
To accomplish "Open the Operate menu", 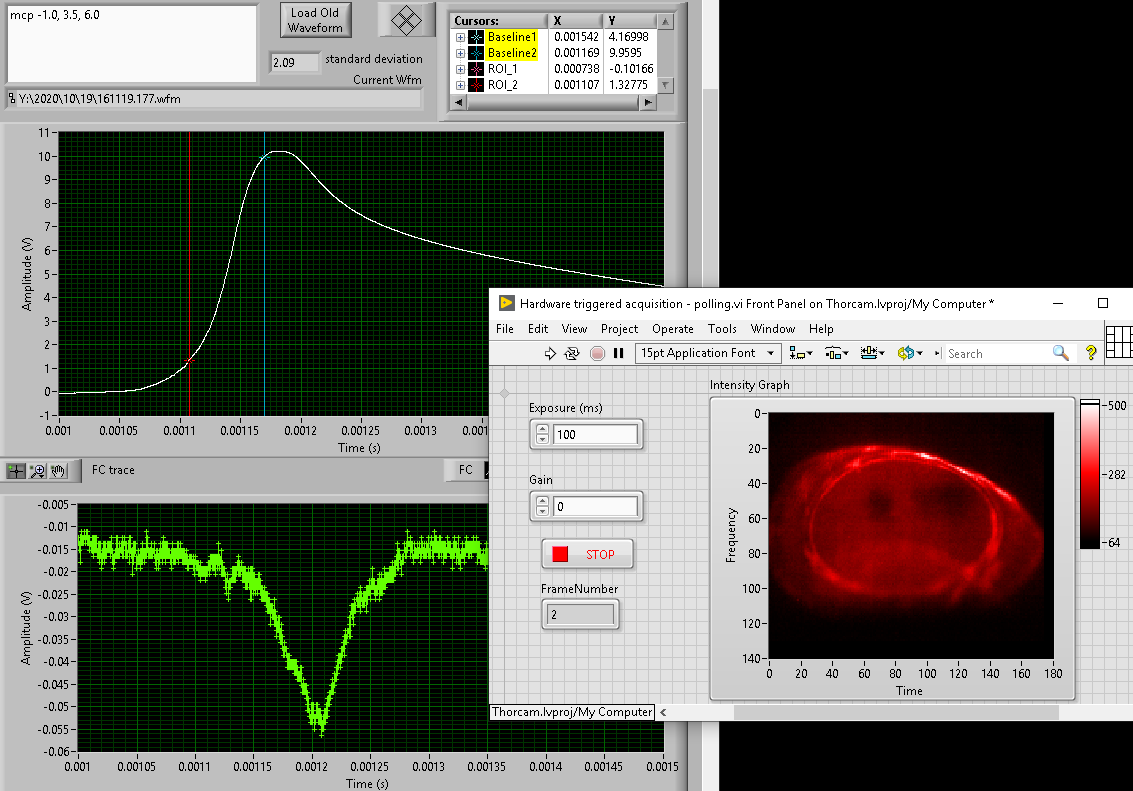I will tap(672, 328).
